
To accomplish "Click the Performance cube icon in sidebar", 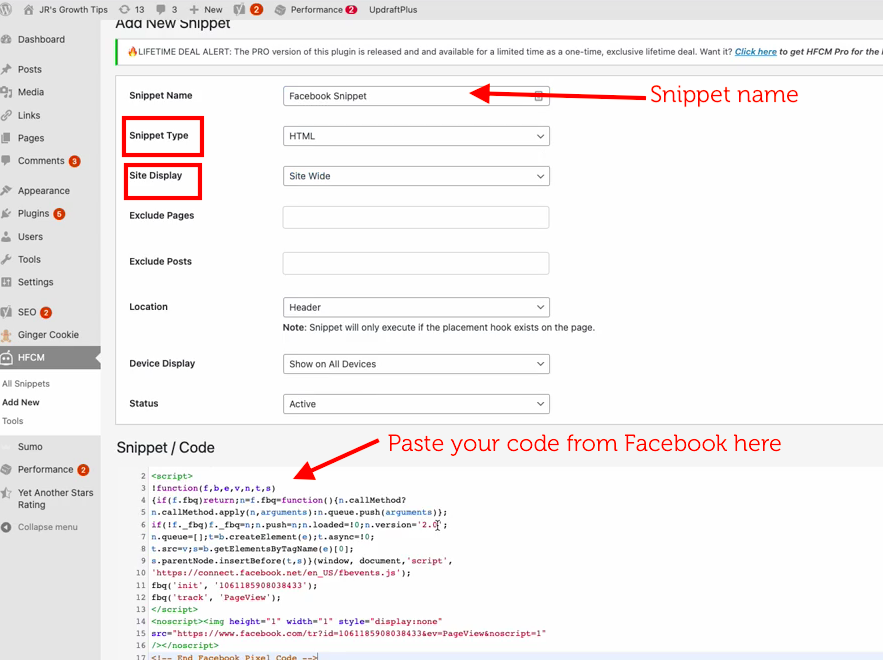I will (x=6, y=469).
